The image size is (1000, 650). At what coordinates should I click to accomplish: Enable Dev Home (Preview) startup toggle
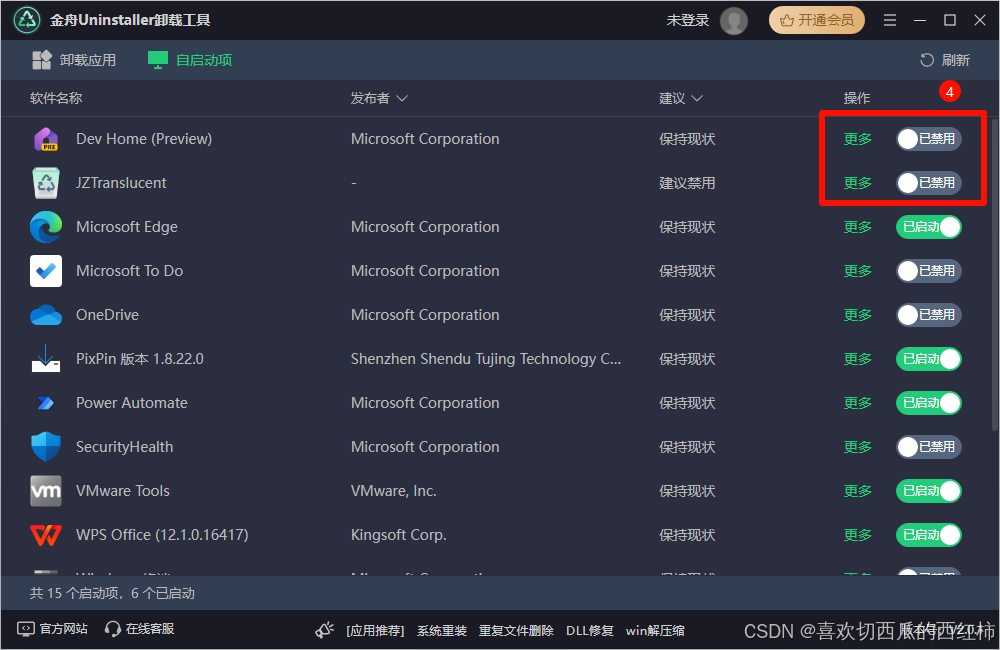(929, 138)
